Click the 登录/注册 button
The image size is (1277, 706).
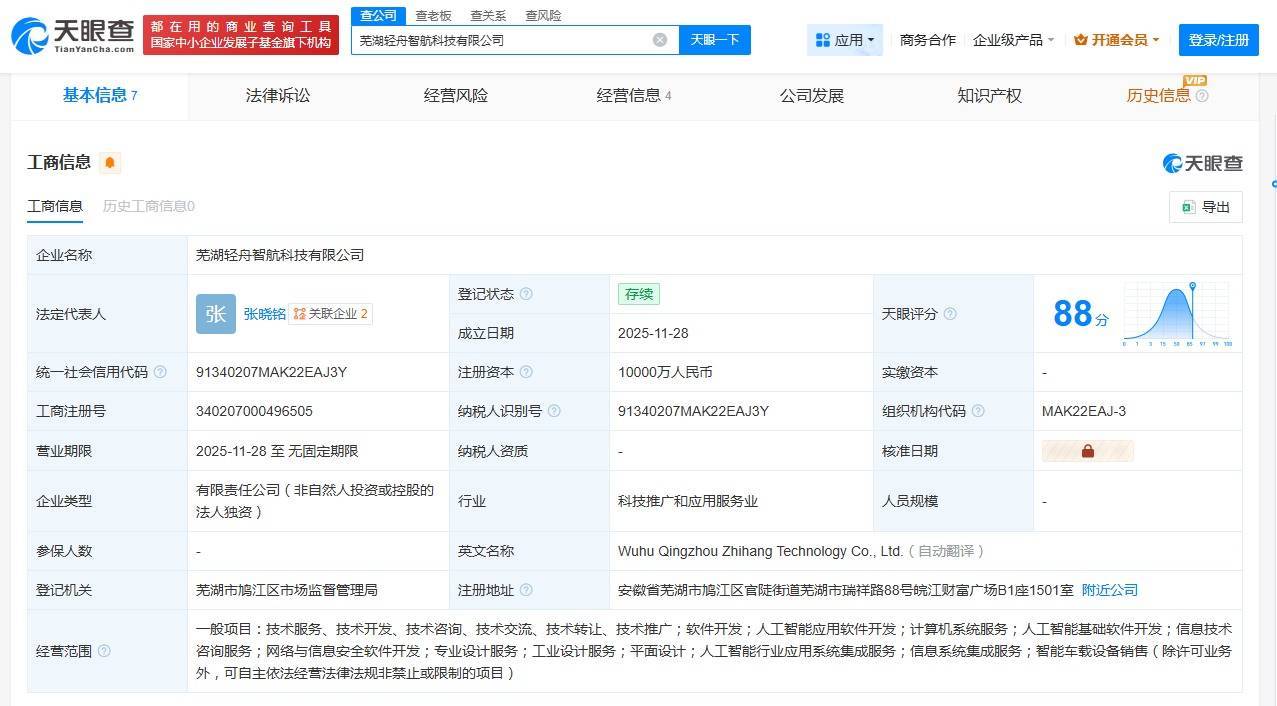(1218, 39)
